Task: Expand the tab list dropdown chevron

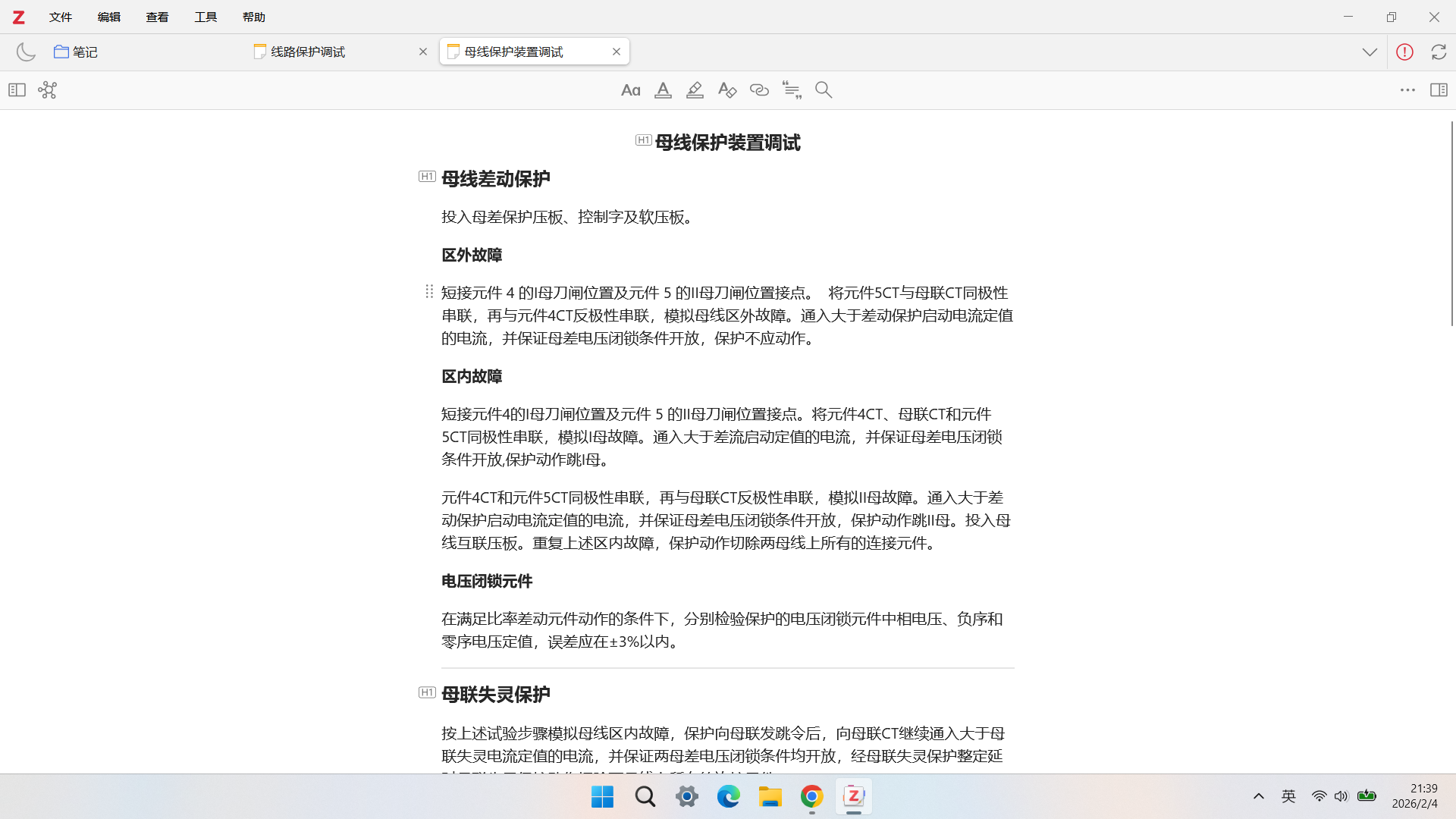Action: (x=1370, y=52)
